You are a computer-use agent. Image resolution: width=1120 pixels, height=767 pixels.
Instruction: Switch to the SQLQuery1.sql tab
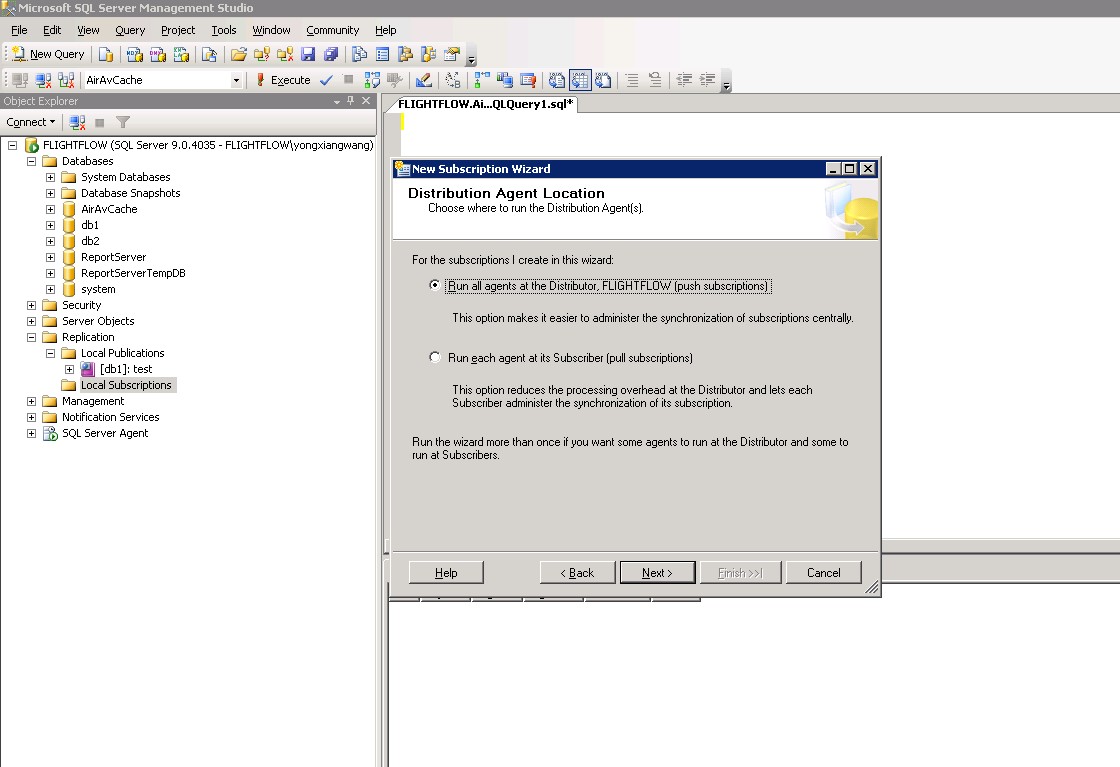pos(485,103)
